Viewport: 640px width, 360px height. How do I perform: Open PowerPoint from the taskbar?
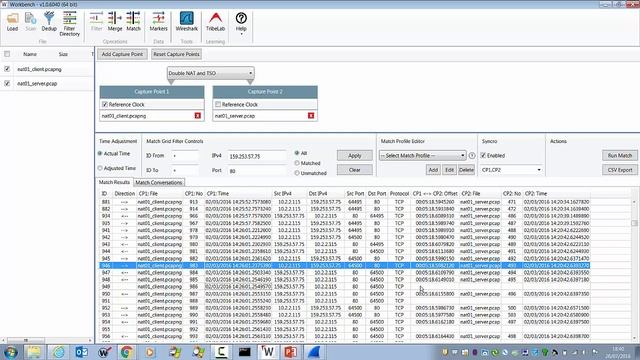(x=290, y=352)
